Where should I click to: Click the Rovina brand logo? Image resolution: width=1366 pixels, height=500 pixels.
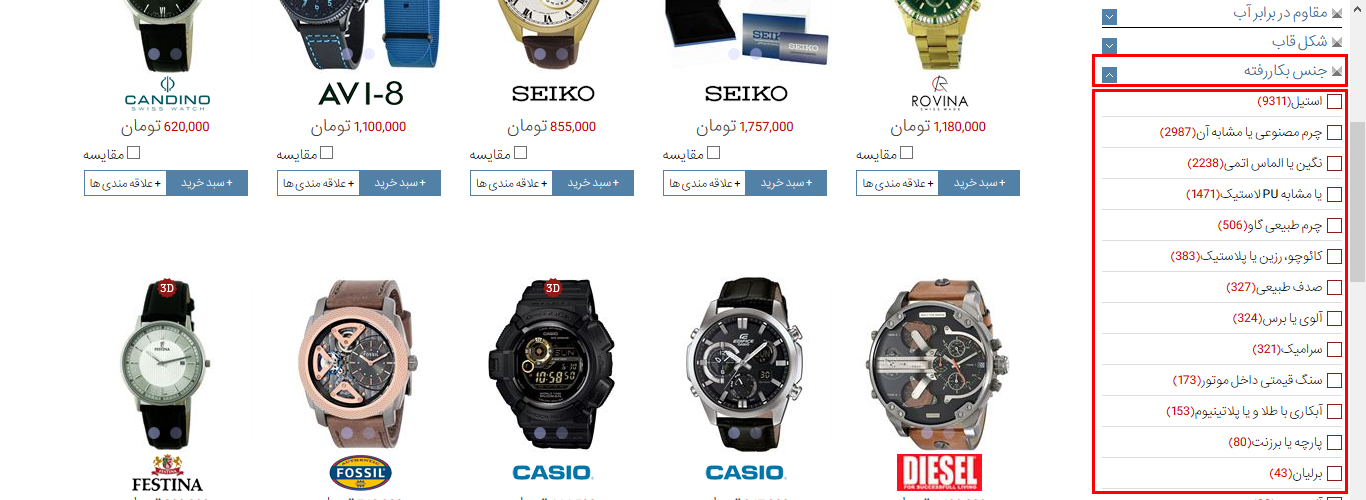939,93
